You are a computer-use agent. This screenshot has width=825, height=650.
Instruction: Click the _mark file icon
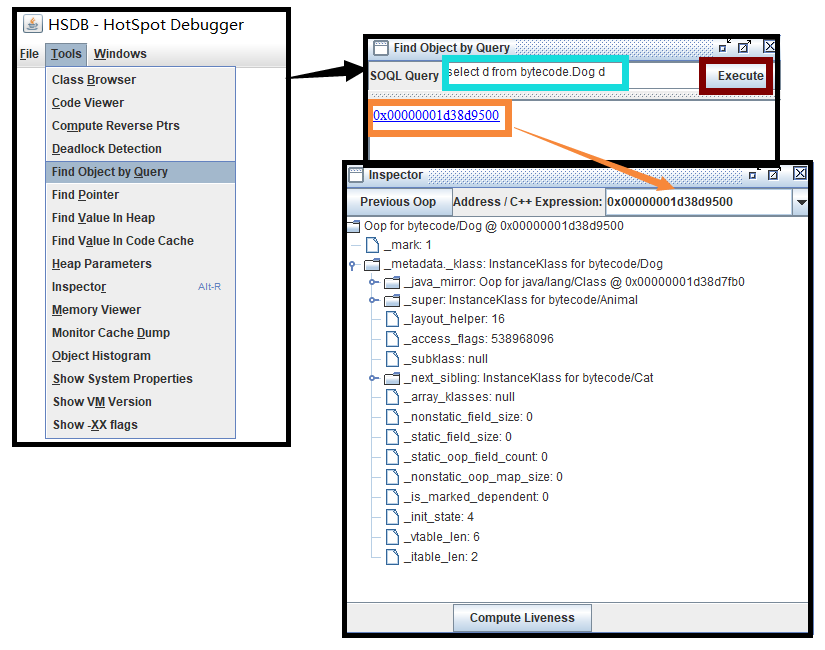(373, 245)
